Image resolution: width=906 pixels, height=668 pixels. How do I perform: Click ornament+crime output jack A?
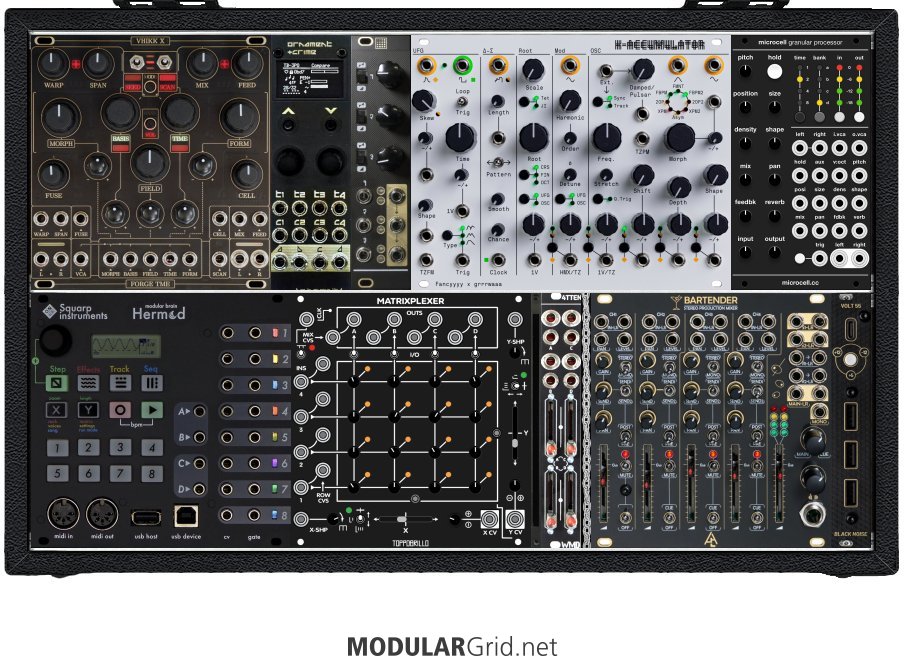[x=280, y=263]
